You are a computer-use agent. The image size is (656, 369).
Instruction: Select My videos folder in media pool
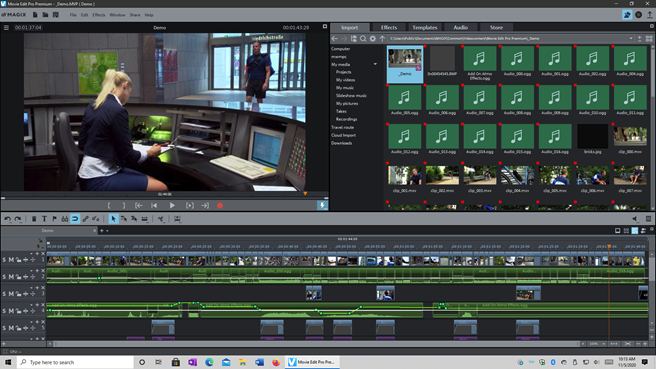click(346, 80)
